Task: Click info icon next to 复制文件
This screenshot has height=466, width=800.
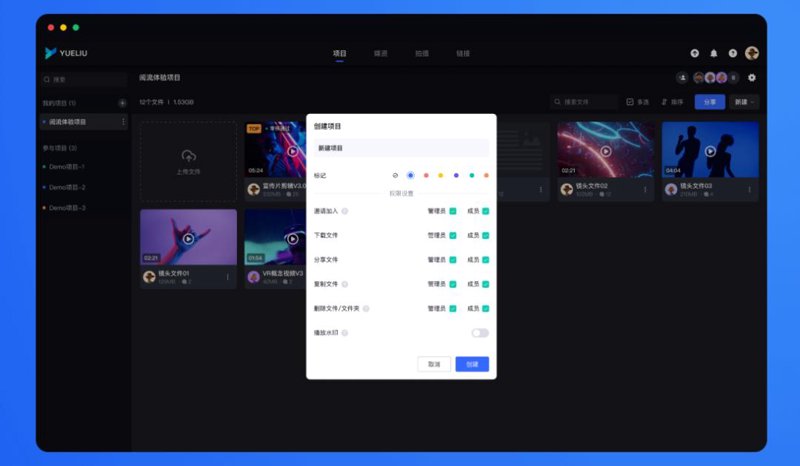Action: point(345,284)
